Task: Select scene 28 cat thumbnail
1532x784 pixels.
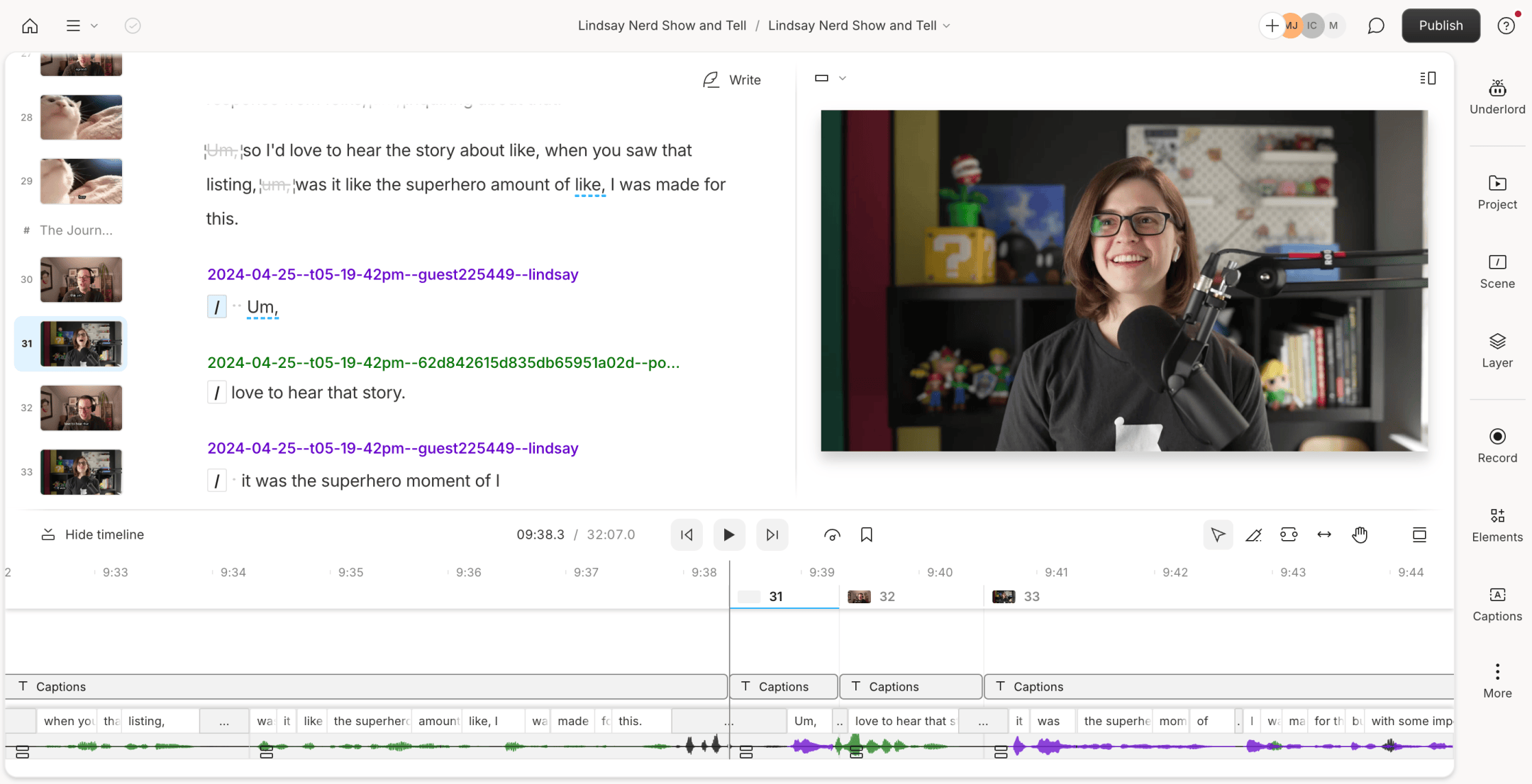Action: (81, 117)
